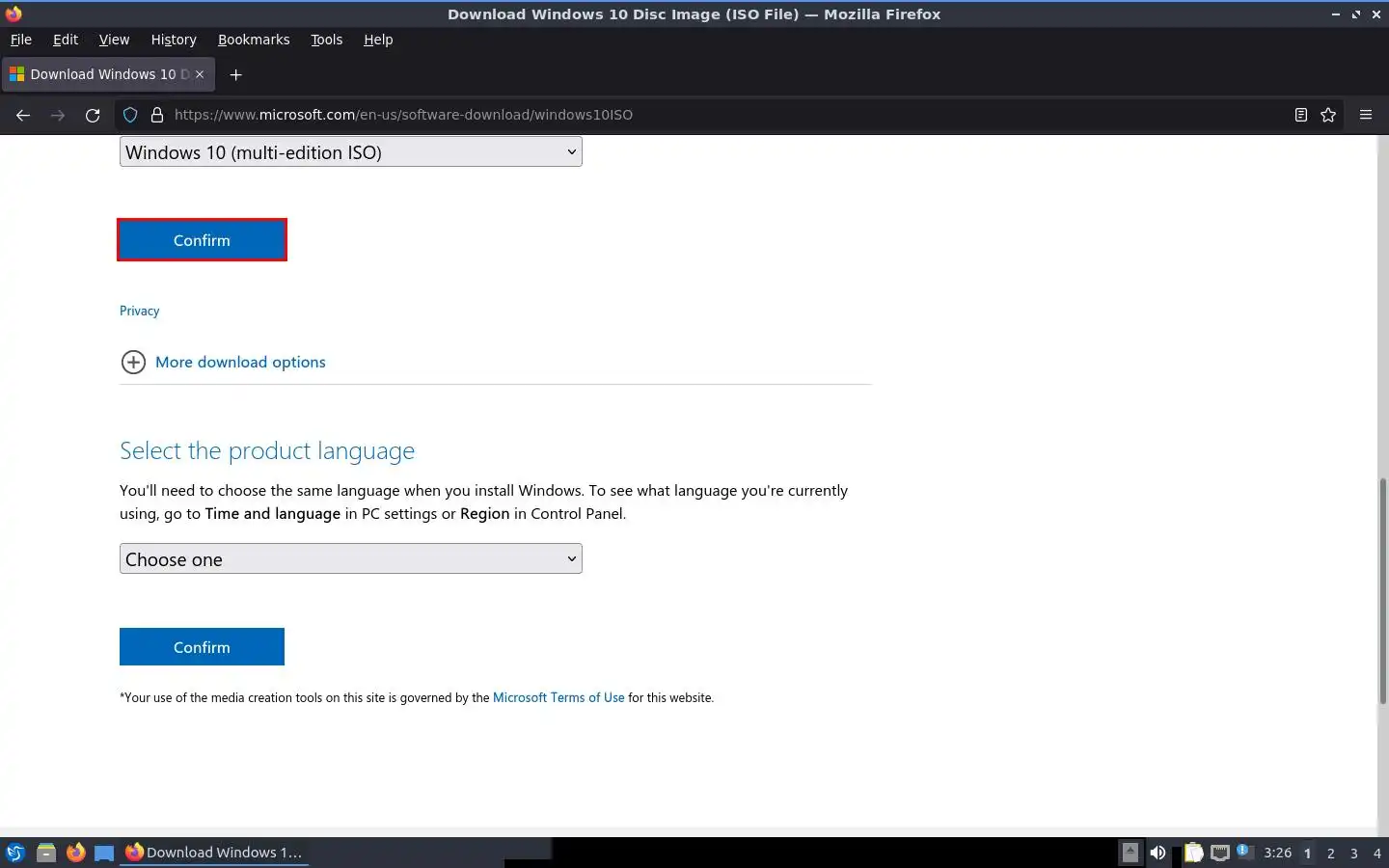This screenshot has width=1389, height=868.
Task: Open the Tools menu
Action: [x=326, y=40]
